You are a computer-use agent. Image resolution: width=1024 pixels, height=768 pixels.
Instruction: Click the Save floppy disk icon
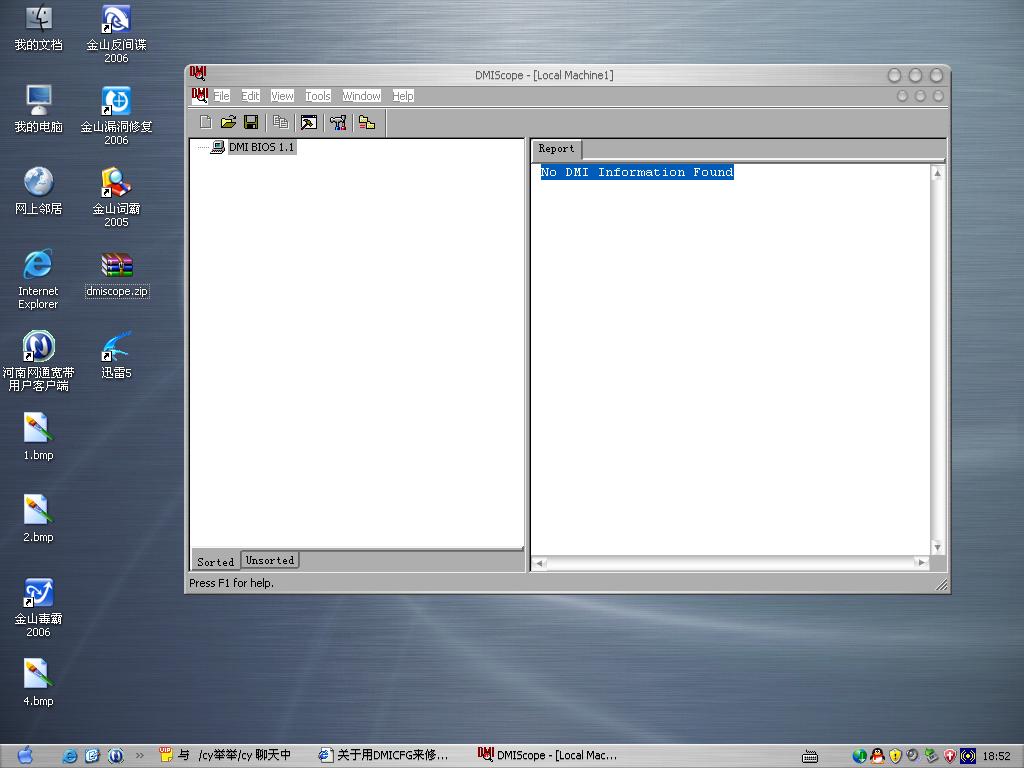[x=251, y=122]
